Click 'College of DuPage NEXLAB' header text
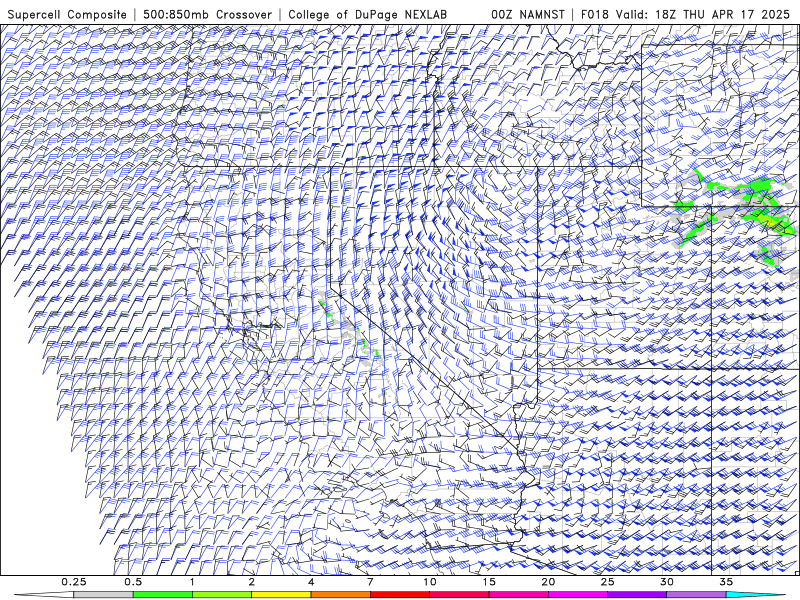The width and height of the screenshot is (800, 600). tap(367, 14)
